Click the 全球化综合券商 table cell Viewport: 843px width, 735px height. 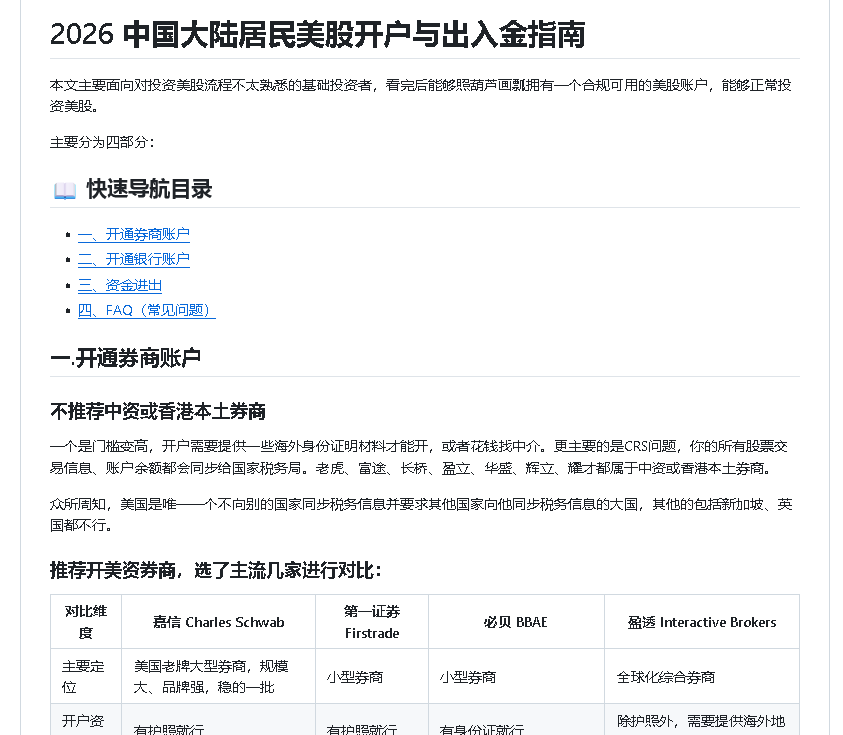point(702,676)
